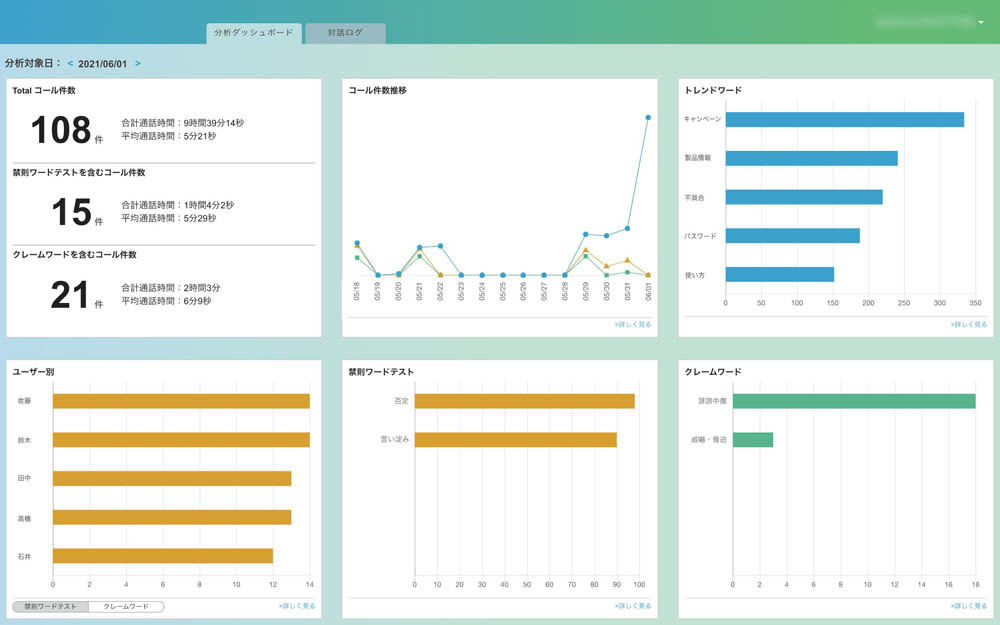
Task: Click the 05/31 orange triangle data point
Action: coord(628,260)
